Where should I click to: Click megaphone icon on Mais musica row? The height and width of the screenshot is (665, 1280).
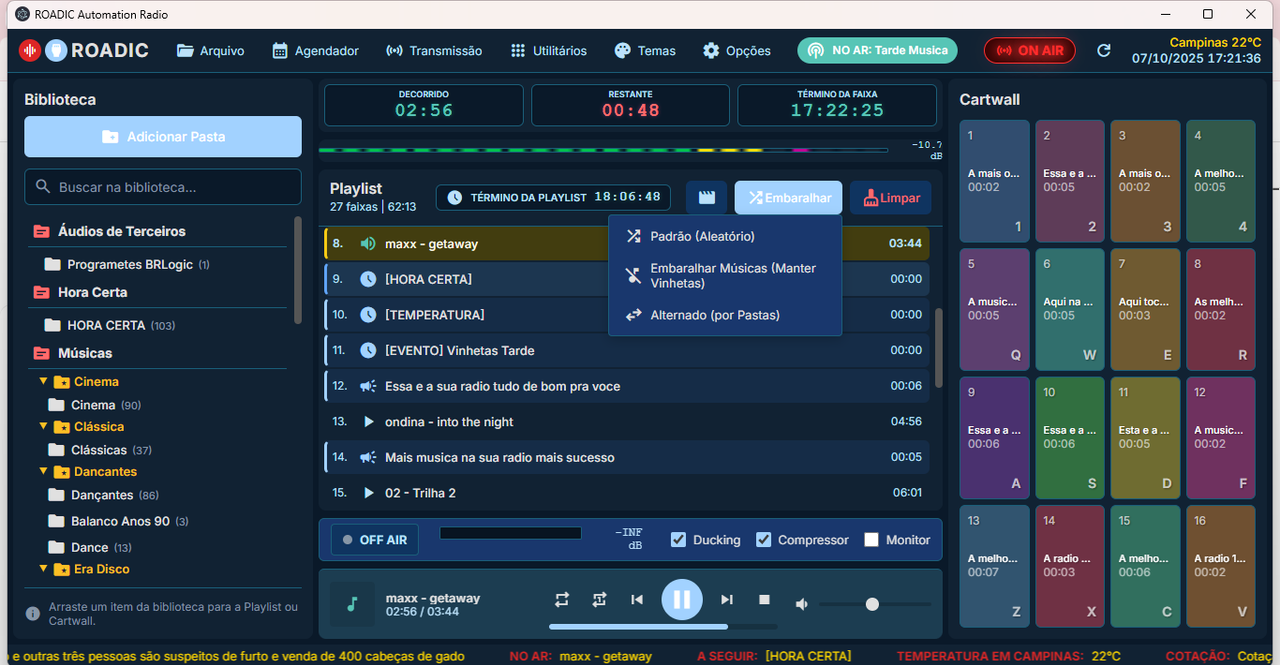coord(368,458)
